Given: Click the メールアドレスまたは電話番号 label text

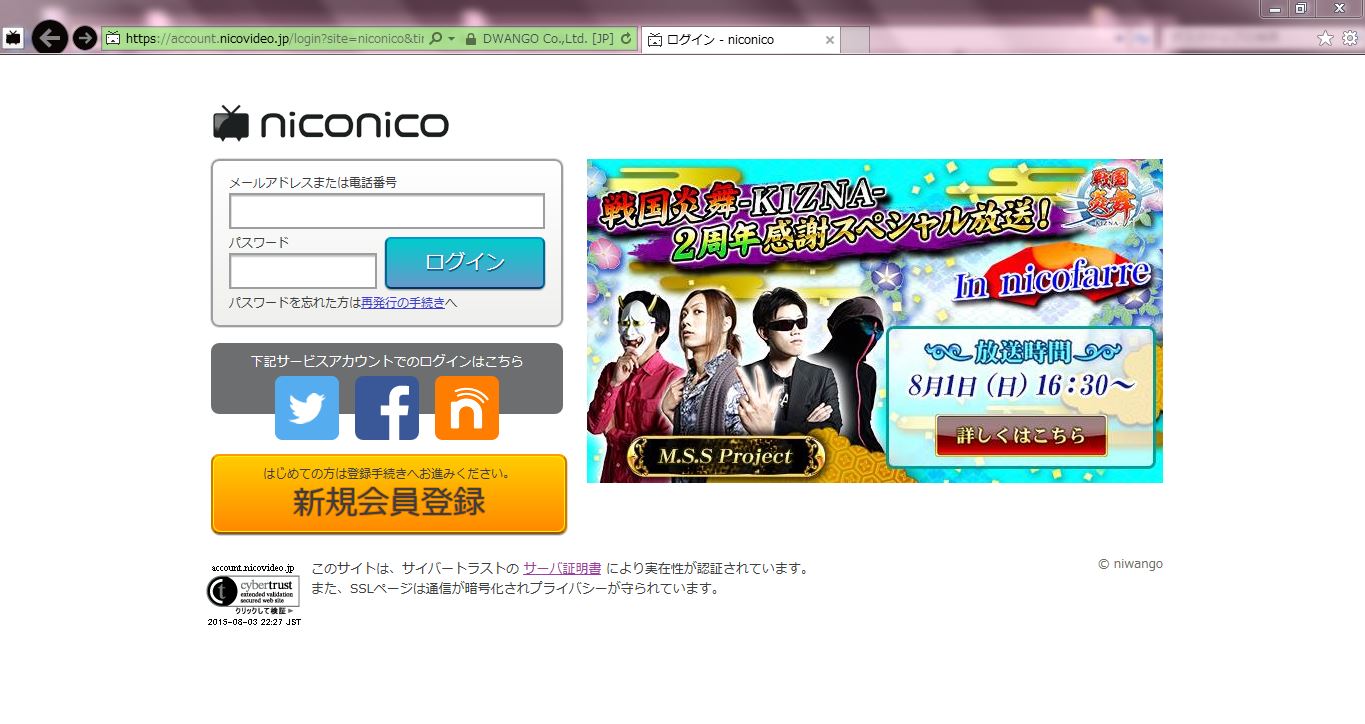Looking at the screenshot, I should tap(313, 182).
